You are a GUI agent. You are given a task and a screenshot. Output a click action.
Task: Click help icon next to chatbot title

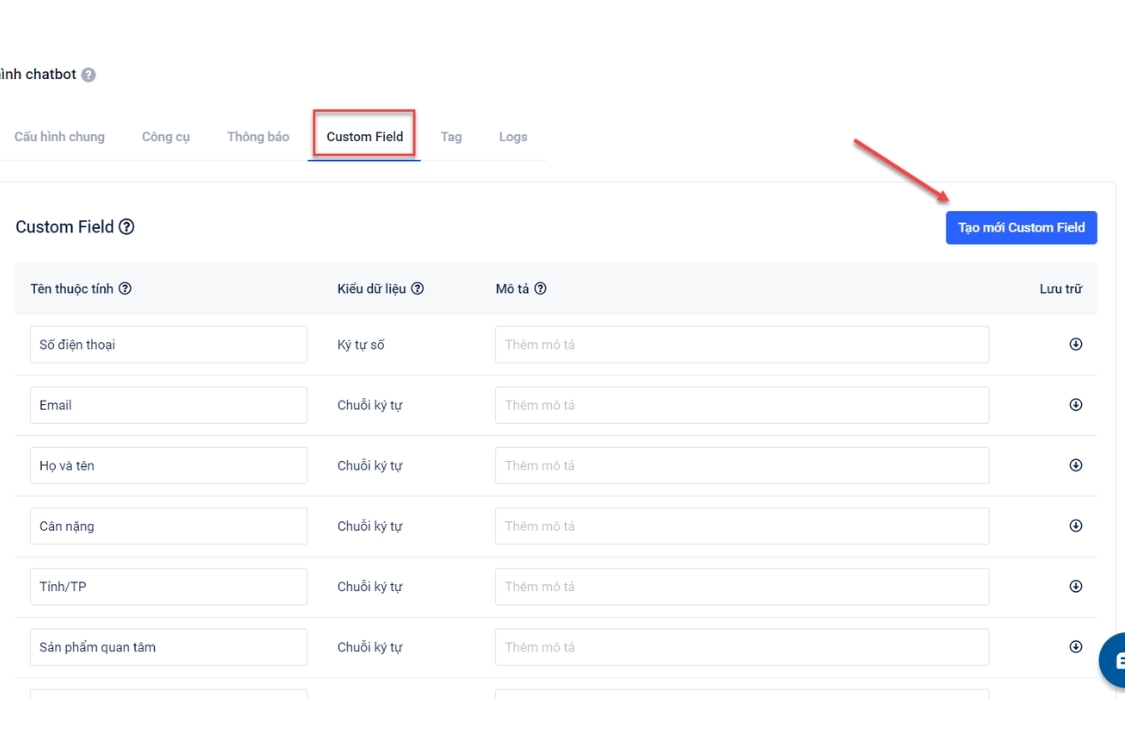tap(88, 75)
